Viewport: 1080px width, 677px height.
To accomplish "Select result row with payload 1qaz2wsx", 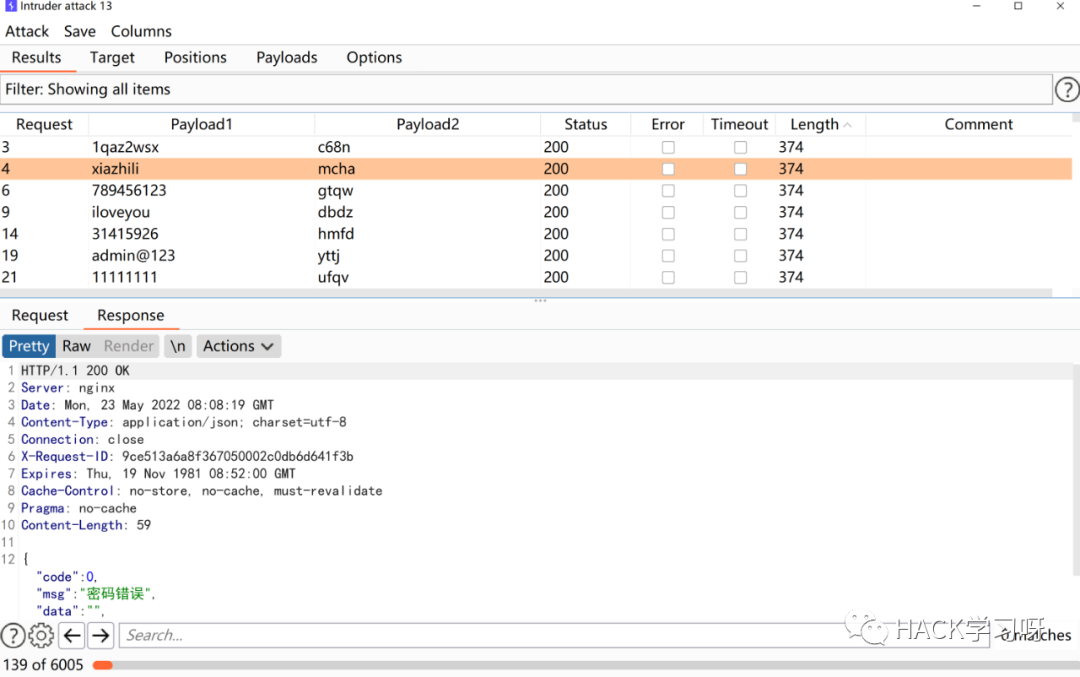I will pos(536,147).
